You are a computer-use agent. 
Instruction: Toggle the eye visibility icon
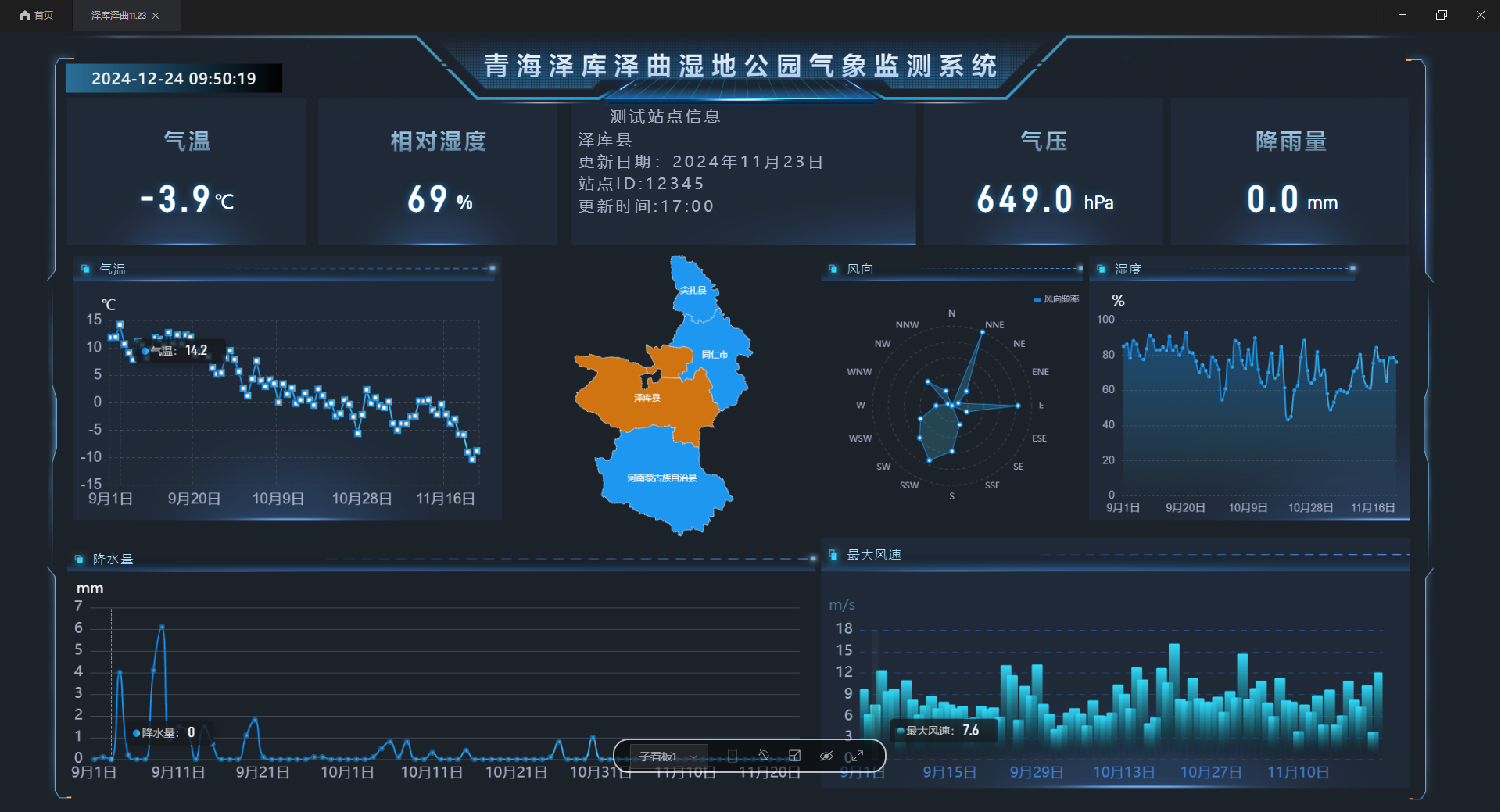pos(826,756)
